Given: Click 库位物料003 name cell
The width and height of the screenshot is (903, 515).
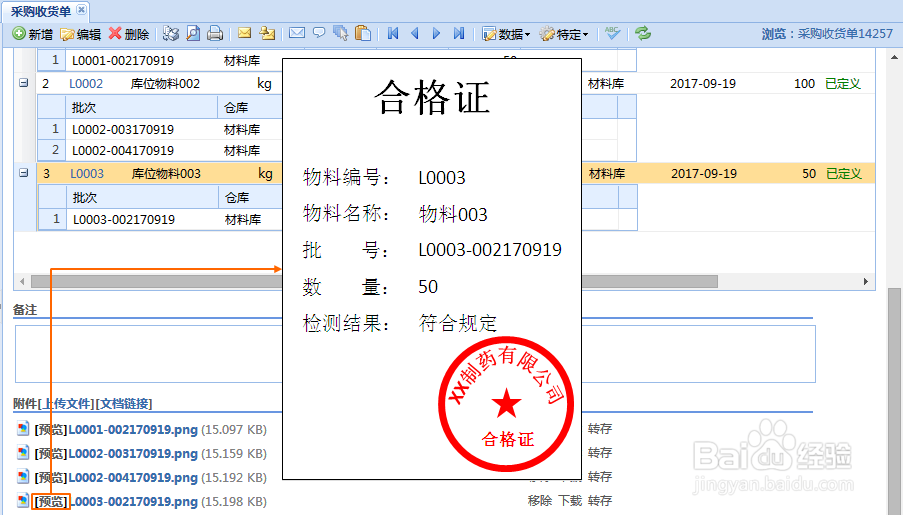Looking at the screenshot, I should (x=166, y=174).
